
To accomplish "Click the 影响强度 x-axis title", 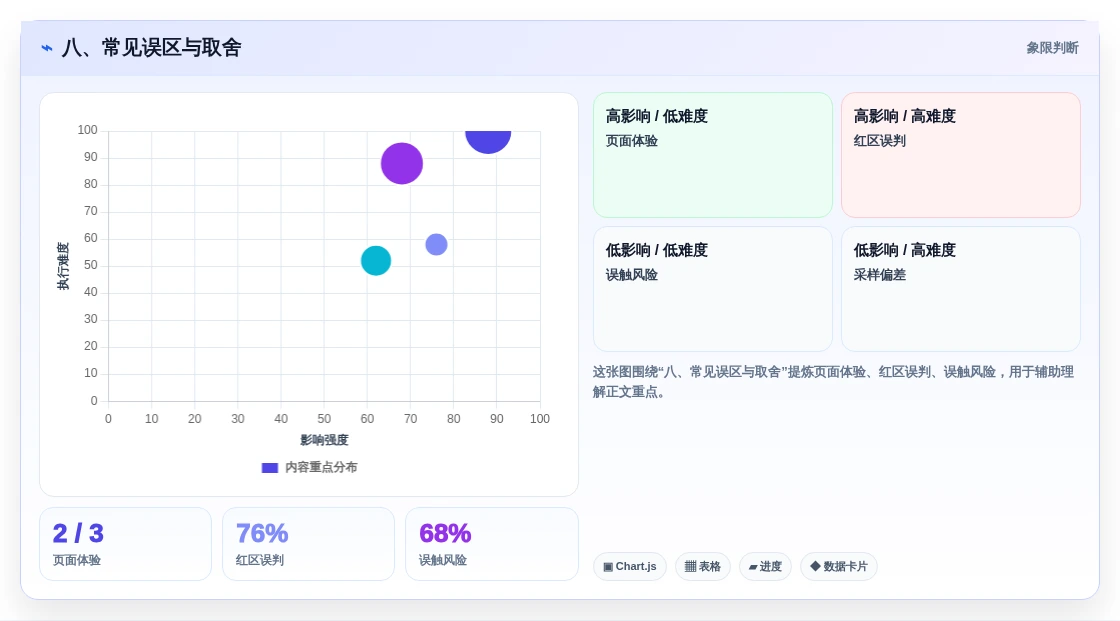I will click(324, 440).
